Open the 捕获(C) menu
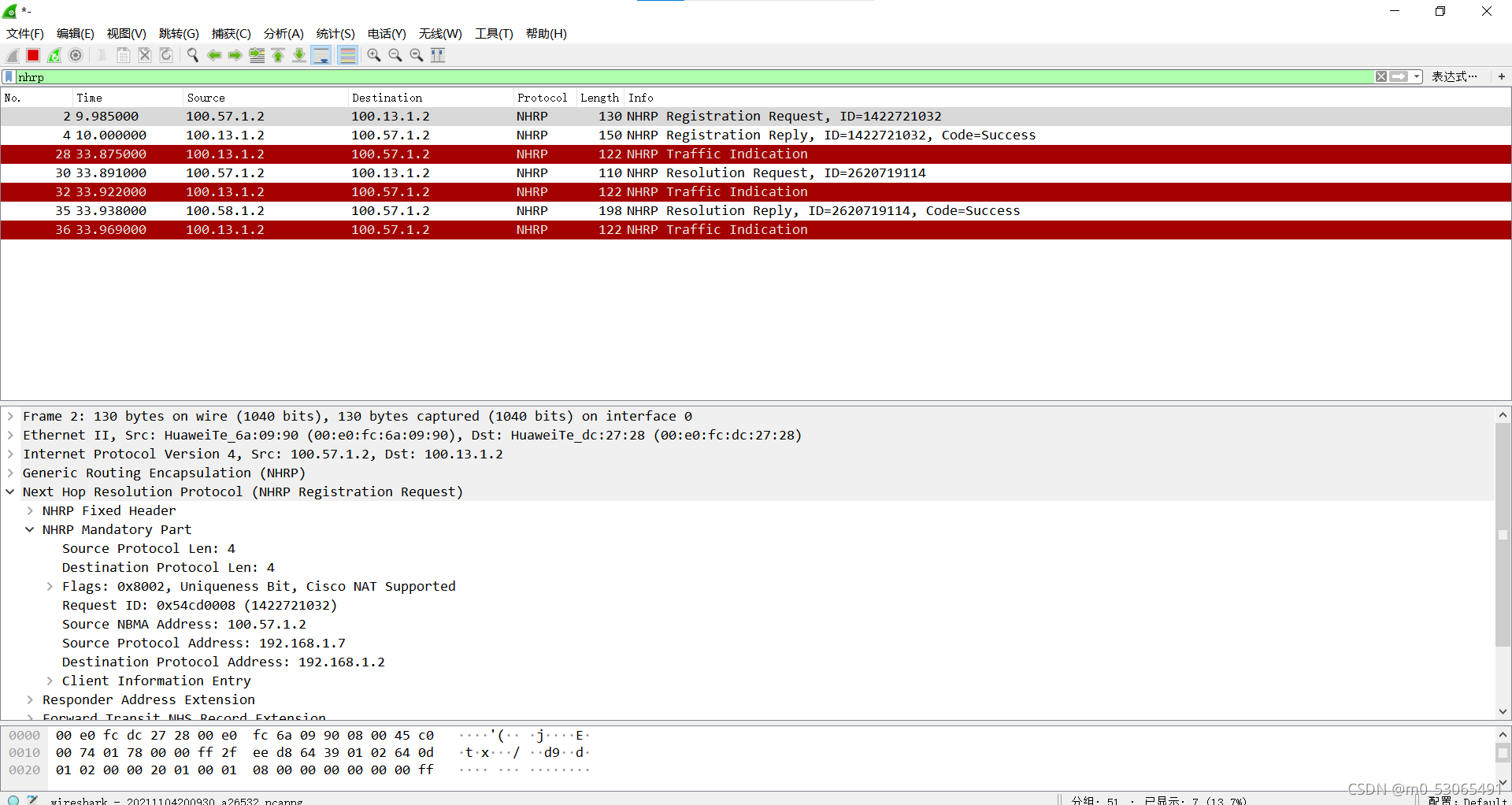This screenshot has width=1512, height=805. tap(232, 34)
